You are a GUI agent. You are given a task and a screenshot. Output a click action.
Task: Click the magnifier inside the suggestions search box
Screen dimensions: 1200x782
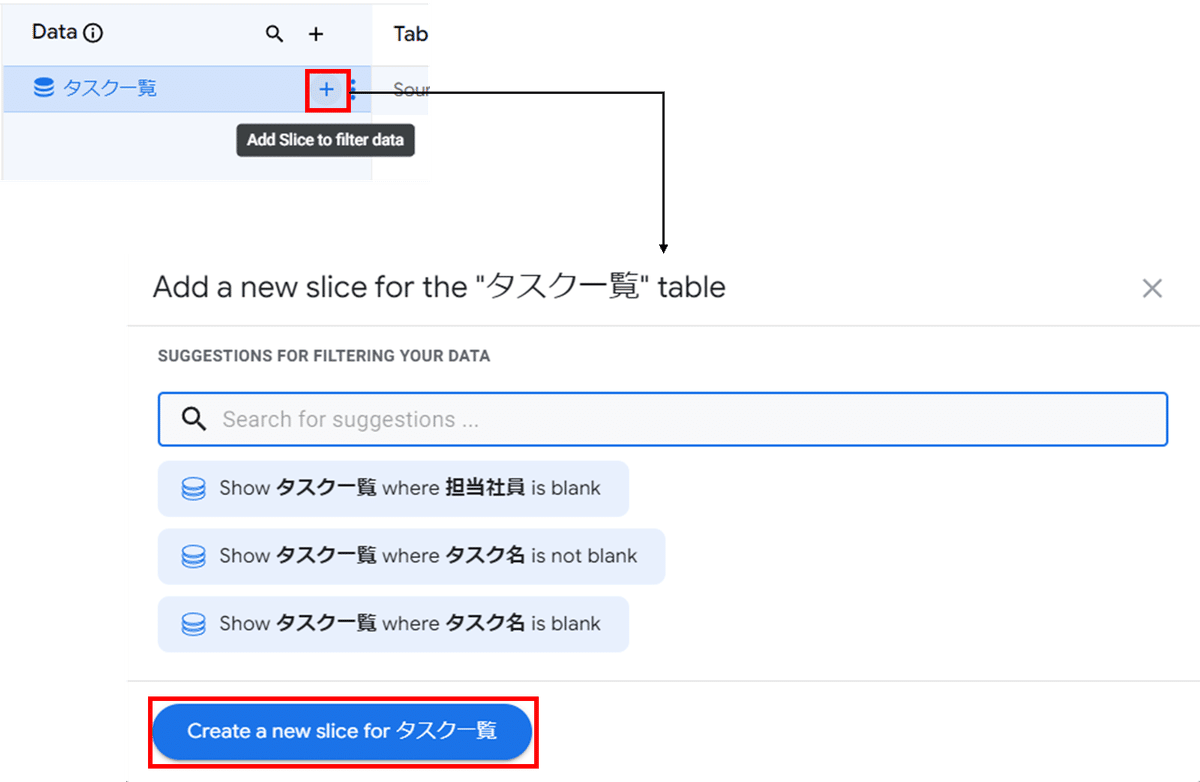(x=195, y=419)
